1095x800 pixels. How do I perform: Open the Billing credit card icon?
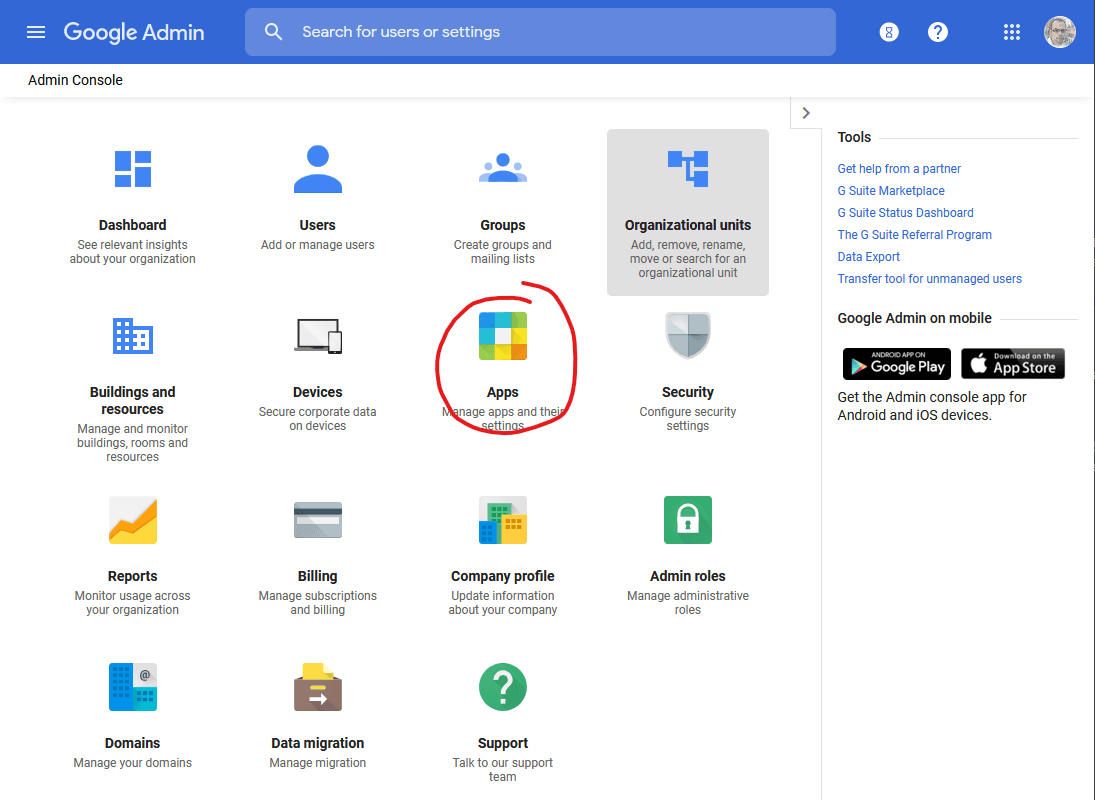click(317, 520)
